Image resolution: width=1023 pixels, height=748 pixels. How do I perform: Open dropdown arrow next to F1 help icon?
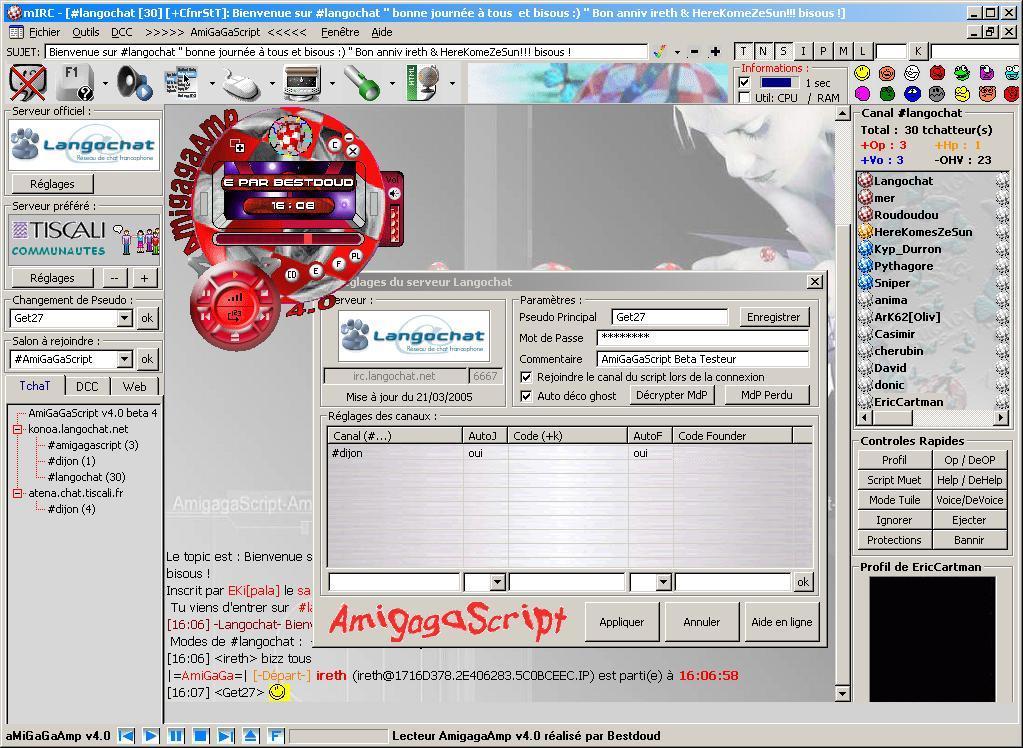pyautogui.click(x=105, y=84)
